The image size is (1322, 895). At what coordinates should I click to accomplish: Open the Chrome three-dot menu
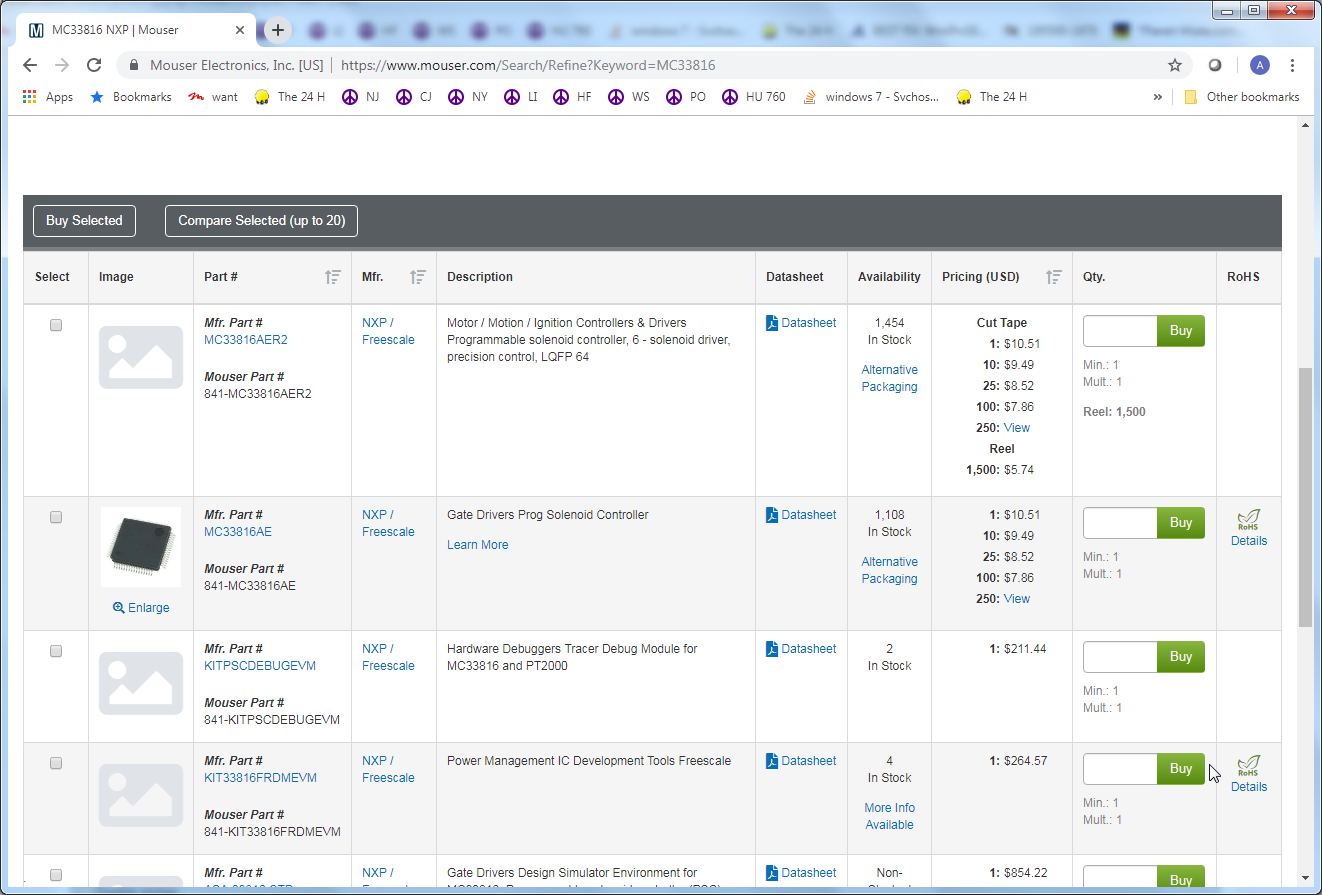pyautogui.click(x=1293, y=65)
